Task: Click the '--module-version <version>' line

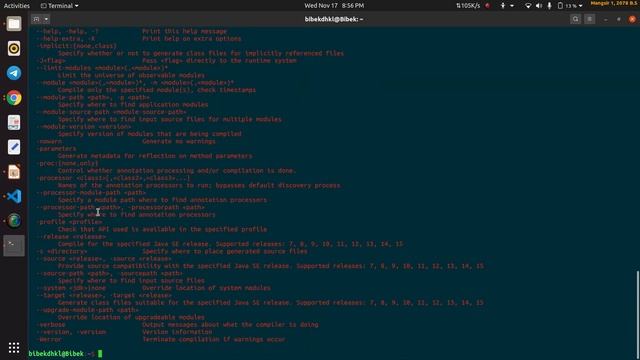Action: (84, 127)
